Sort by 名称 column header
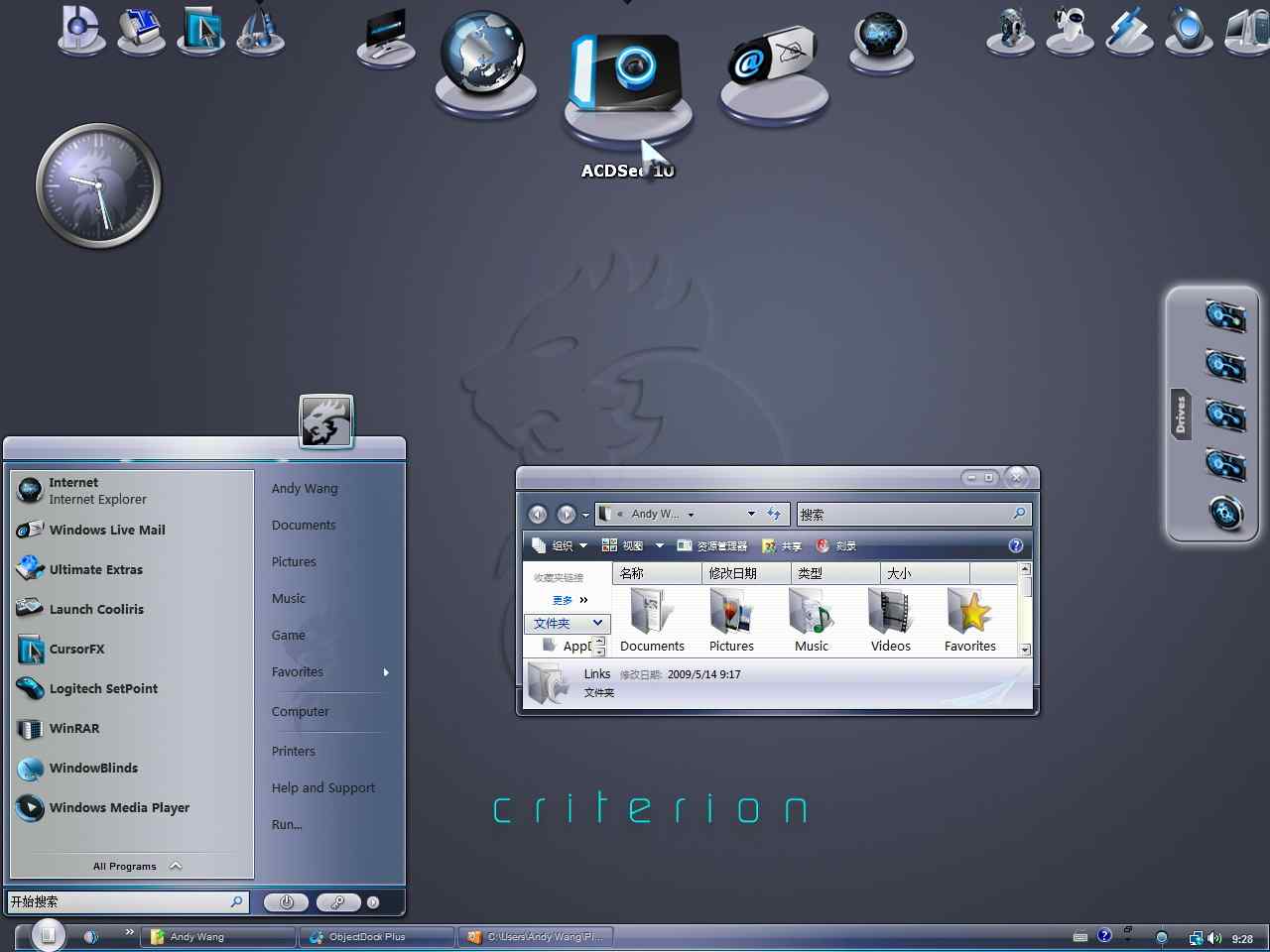This screenshot has width=1270, height=952. 657,573
